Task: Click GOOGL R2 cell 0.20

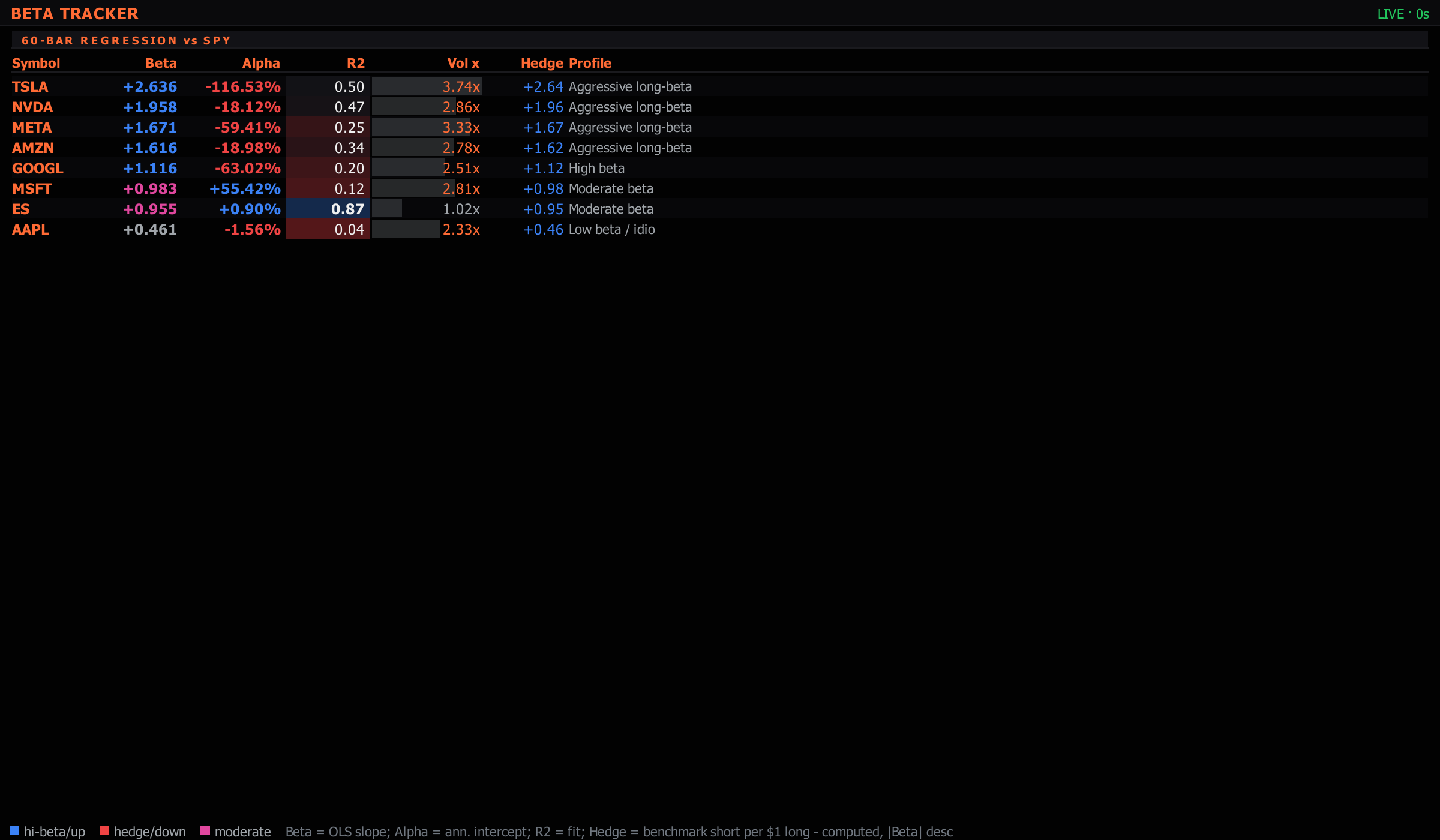Action: pos(328,168)
